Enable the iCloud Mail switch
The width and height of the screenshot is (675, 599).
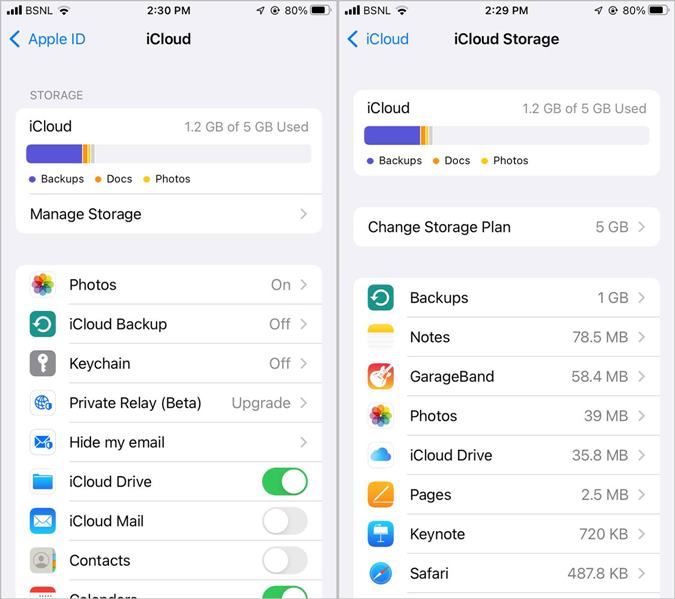(285, 521)
